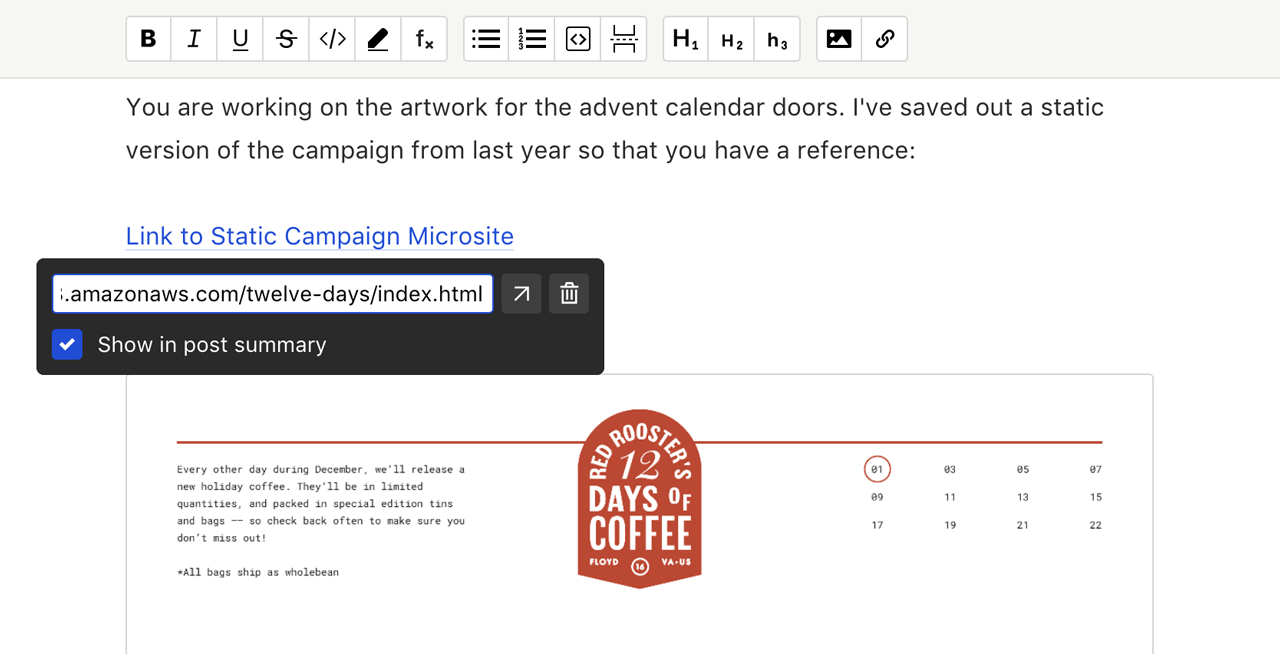Insert a horizontal divider break
1280x654 pixels.
click(624, 39)
